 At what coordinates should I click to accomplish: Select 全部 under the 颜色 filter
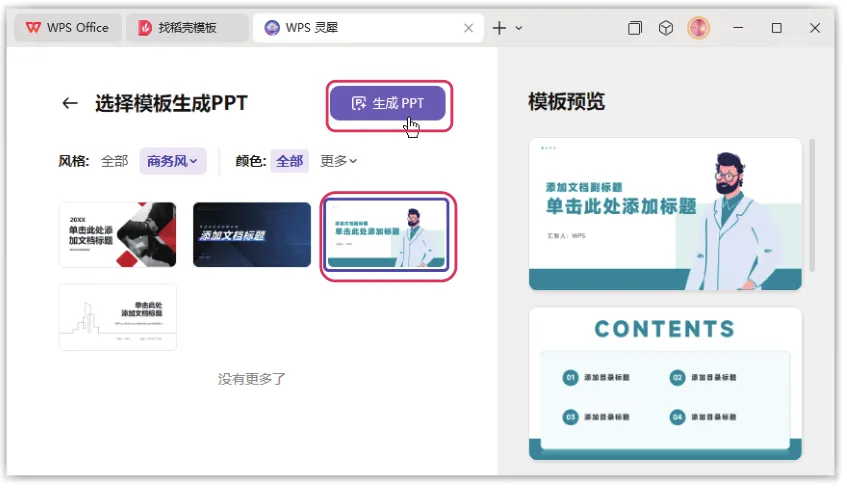click(290, 161)
